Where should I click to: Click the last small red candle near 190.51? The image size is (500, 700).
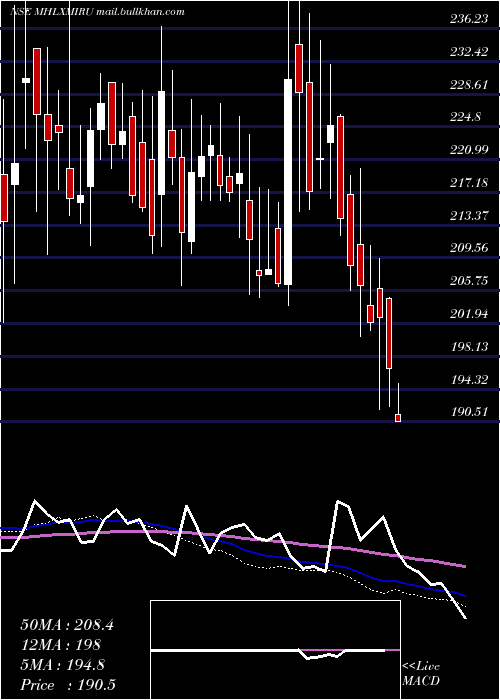coord(398,418)
